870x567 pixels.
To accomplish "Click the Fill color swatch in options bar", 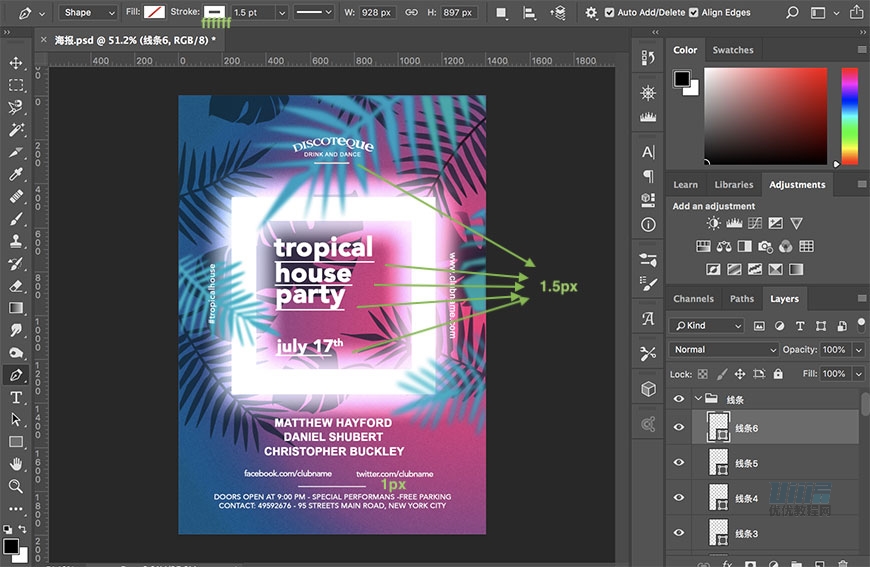I will click(155, 13).
